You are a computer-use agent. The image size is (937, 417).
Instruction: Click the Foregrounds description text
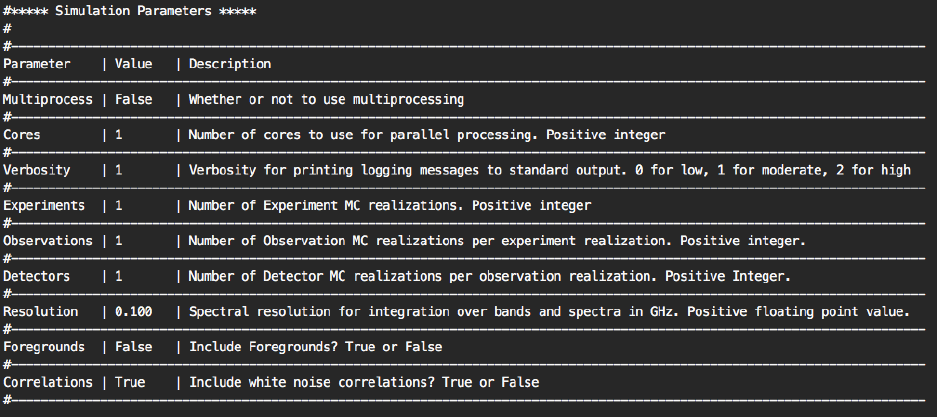tap(315, 347)
